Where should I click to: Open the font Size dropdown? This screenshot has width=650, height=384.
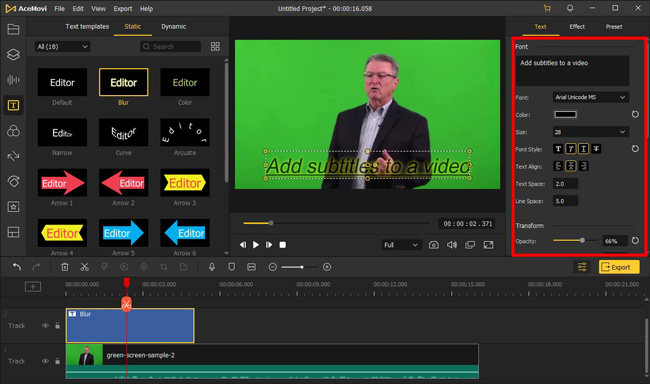(591, 132)
